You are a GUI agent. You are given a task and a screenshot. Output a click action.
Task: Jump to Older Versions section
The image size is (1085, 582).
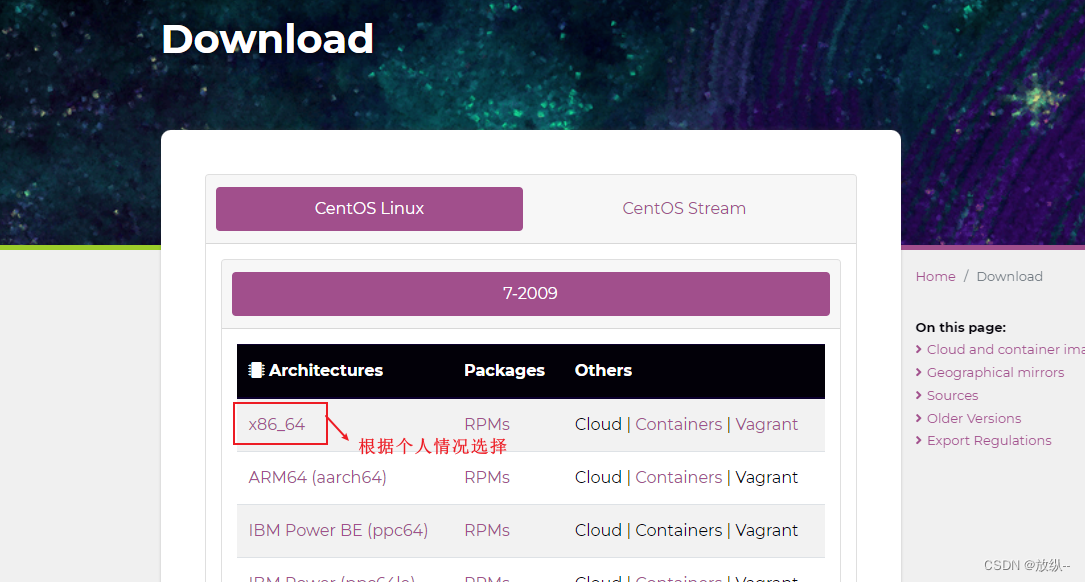[x=974, y=418]
